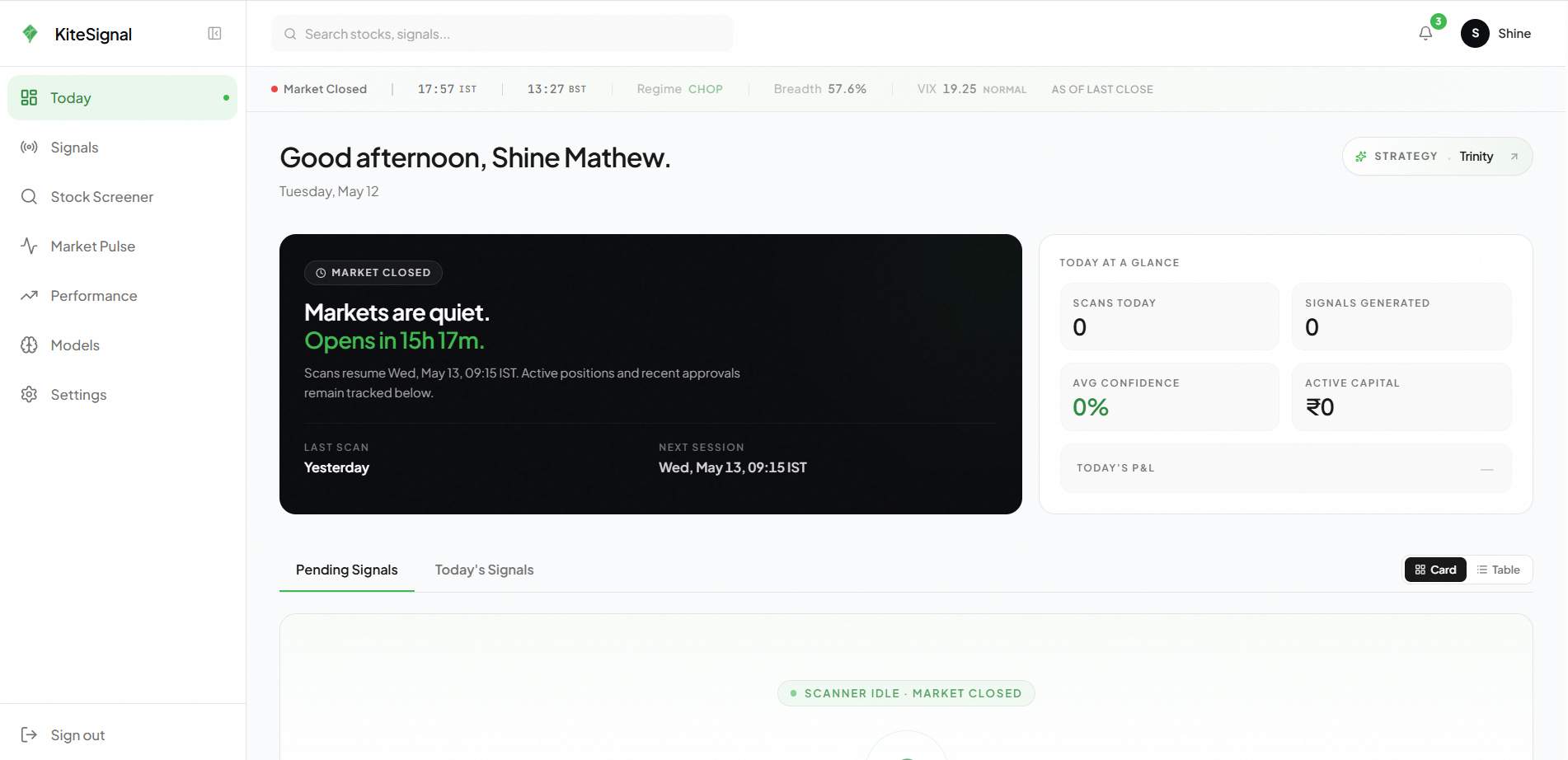Open the Trinity strategy button
The width and height of the screenshot is (1568, 760).
click(x=1438, y=157)
